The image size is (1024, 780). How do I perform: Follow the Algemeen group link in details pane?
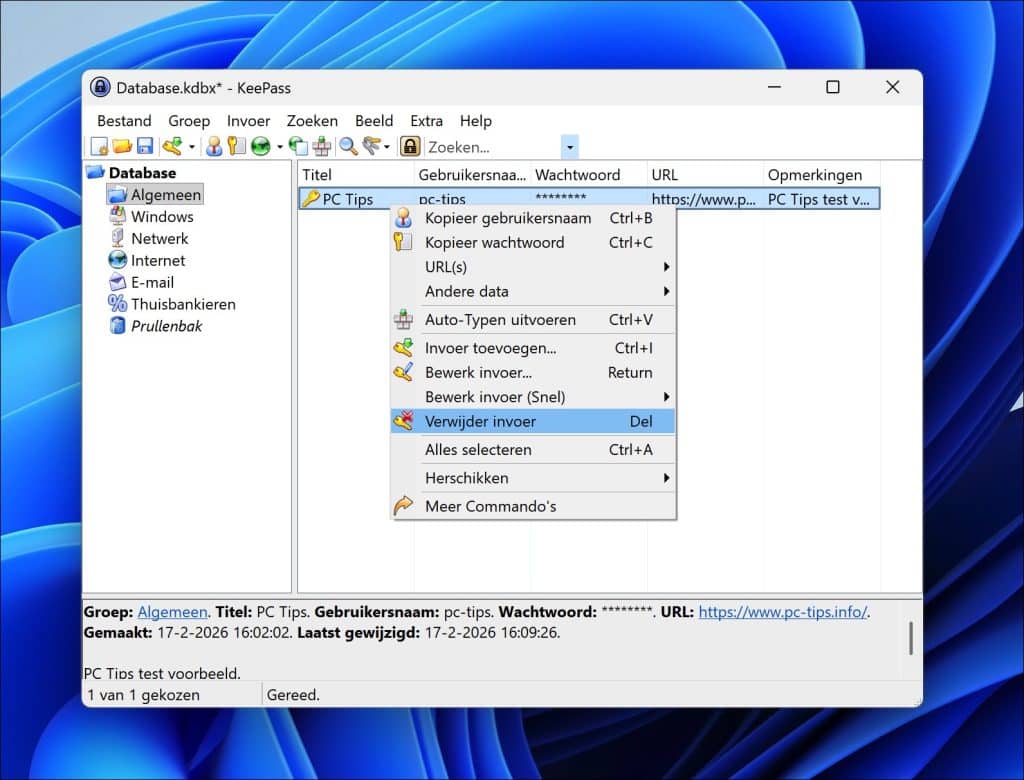point(172,612)
